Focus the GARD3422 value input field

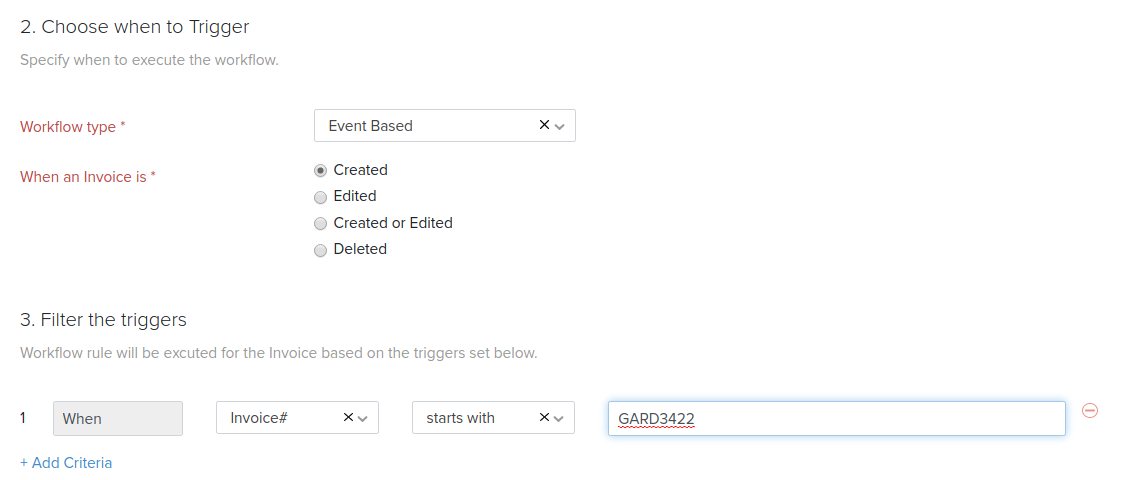(x=836, y=418)
